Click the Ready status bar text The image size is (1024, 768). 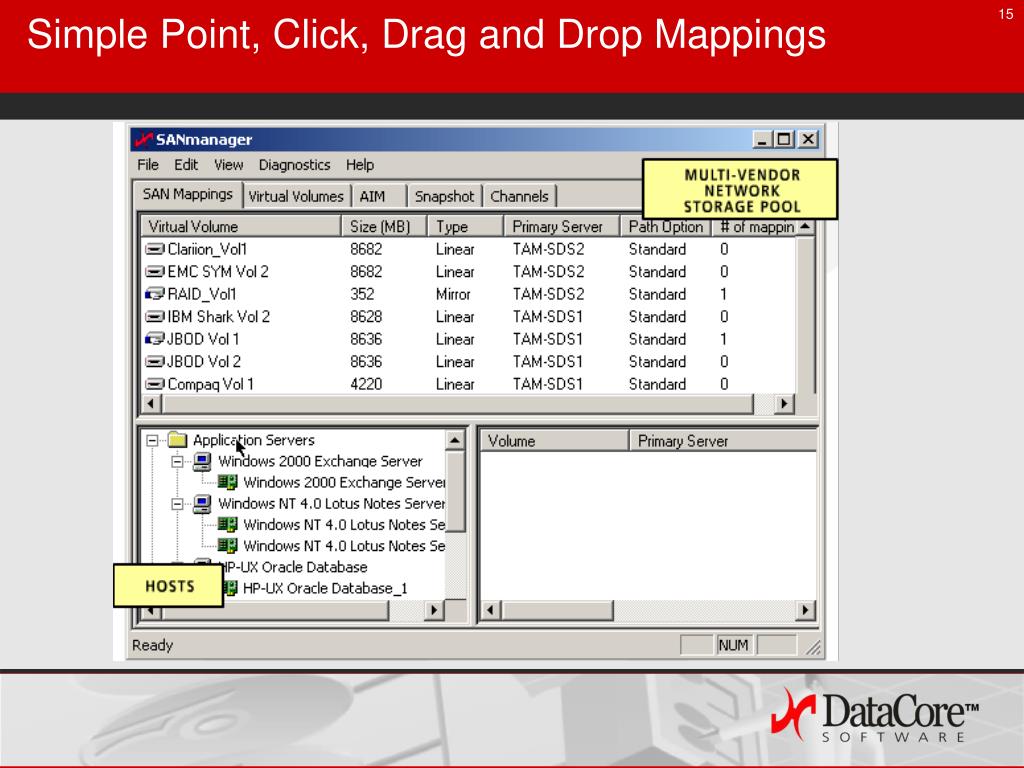pos(153,645)
